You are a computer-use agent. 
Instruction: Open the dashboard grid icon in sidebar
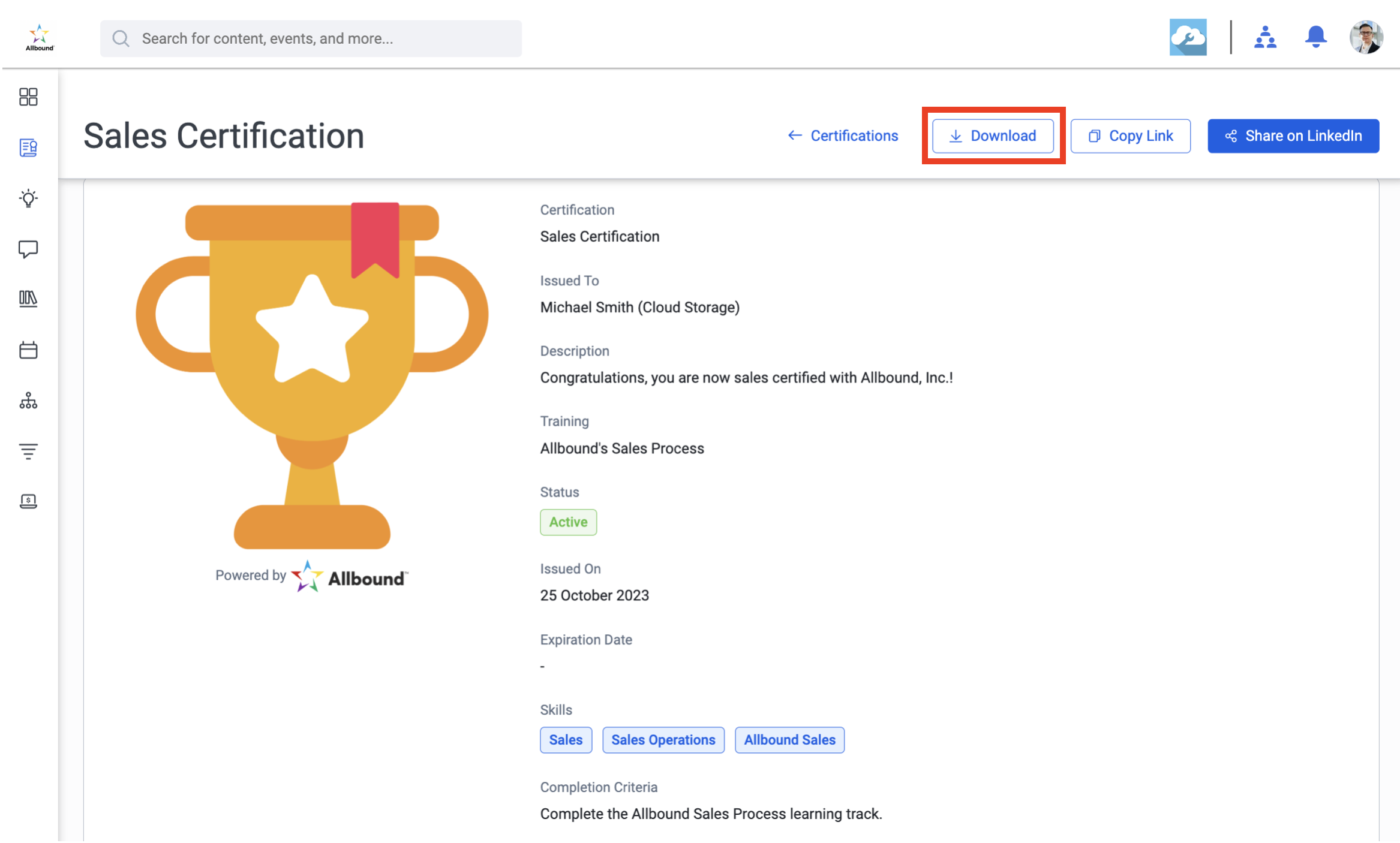click(28, 97)
